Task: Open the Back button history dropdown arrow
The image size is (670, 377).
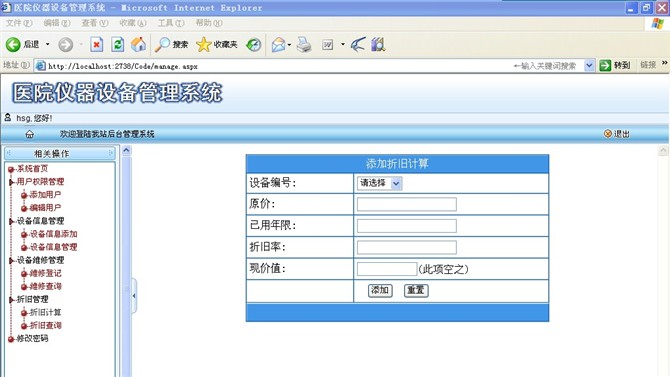Action: pyautogui.click(x=47, y=44)
